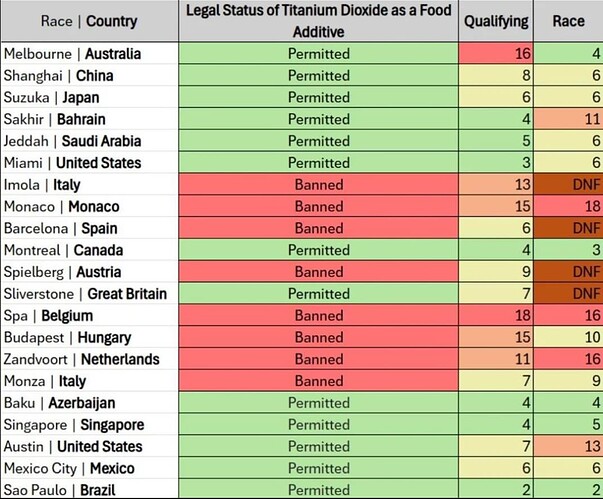This screenshot has width=603, height=499.
Task: Click the Race results column header
Action: (568, 21)
